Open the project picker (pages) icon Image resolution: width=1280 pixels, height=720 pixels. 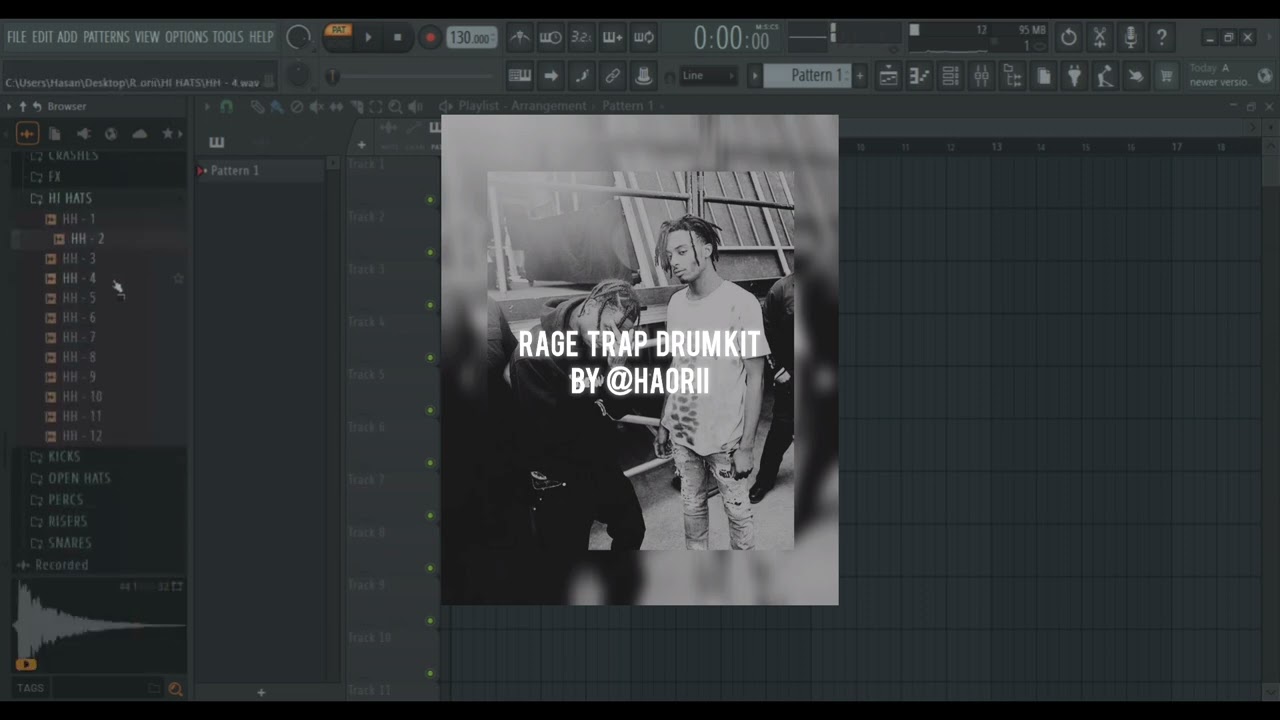[1043, 76]
